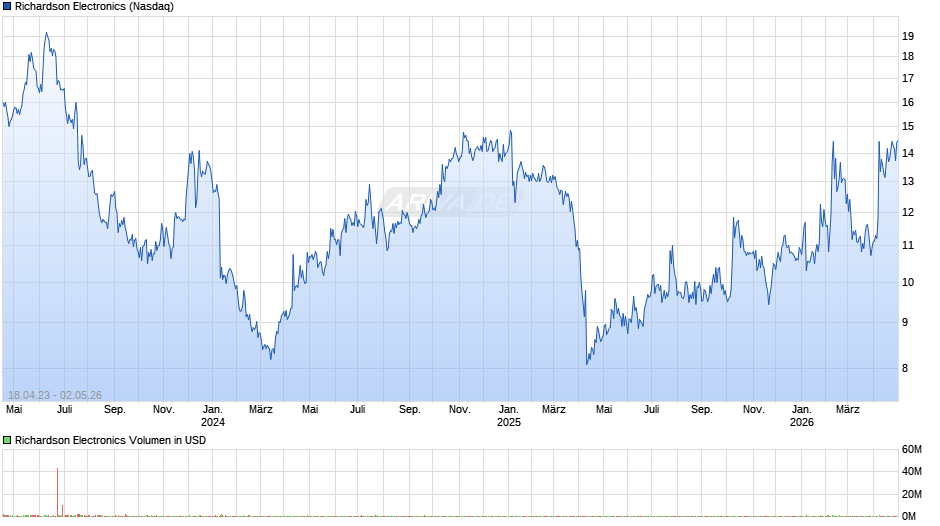
Task: Click the price axis label 12
Action: point(908,212)
